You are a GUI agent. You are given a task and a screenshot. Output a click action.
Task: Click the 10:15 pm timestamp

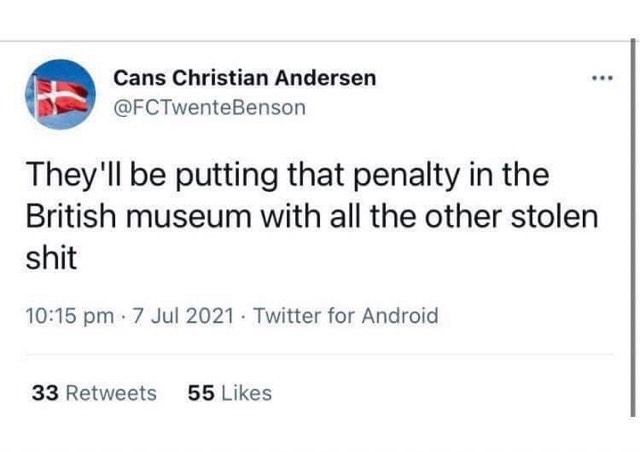[x=70, y=316]
